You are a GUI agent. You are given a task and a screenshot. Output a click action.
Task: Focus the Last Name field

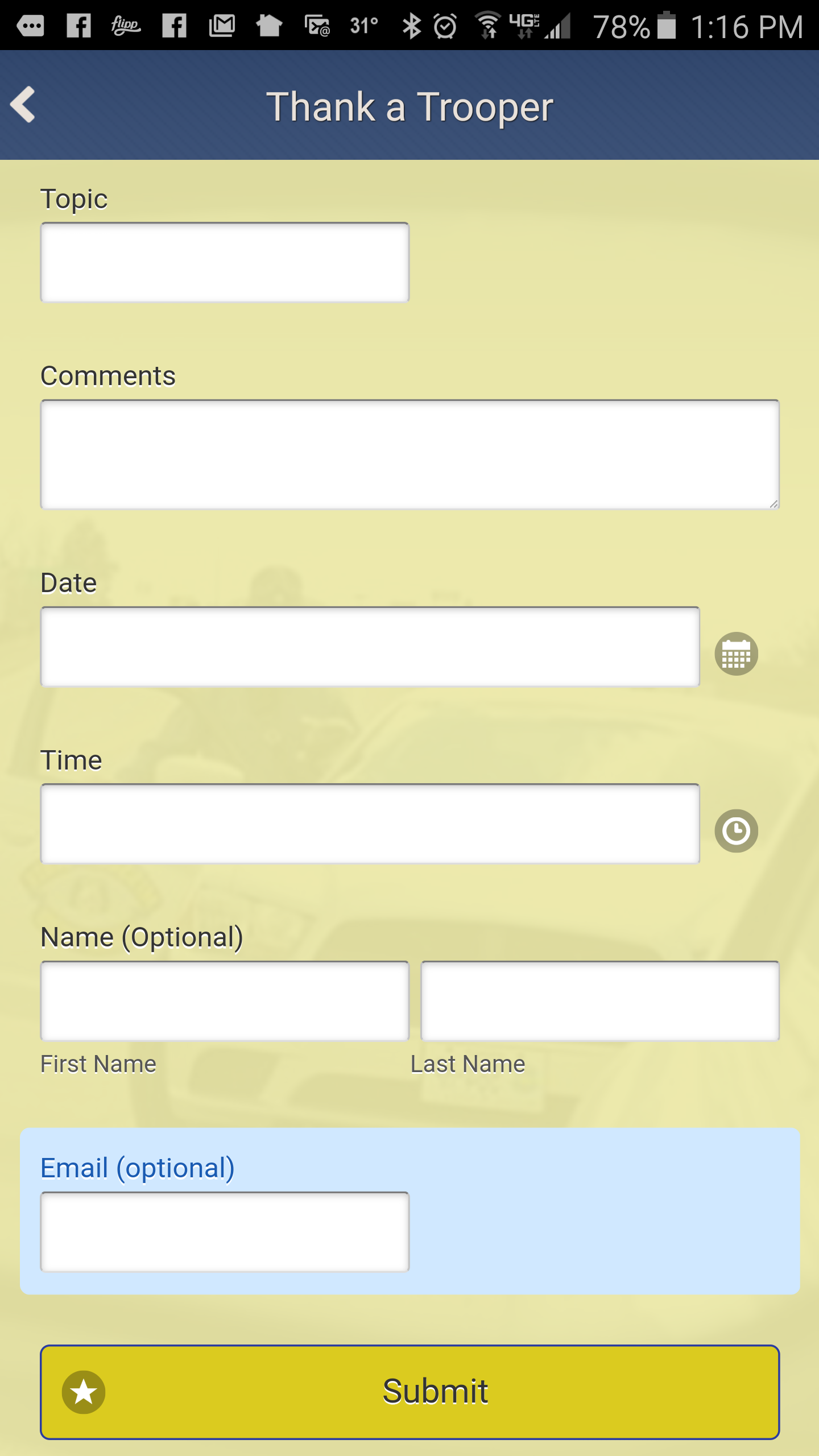(600, 1001)
